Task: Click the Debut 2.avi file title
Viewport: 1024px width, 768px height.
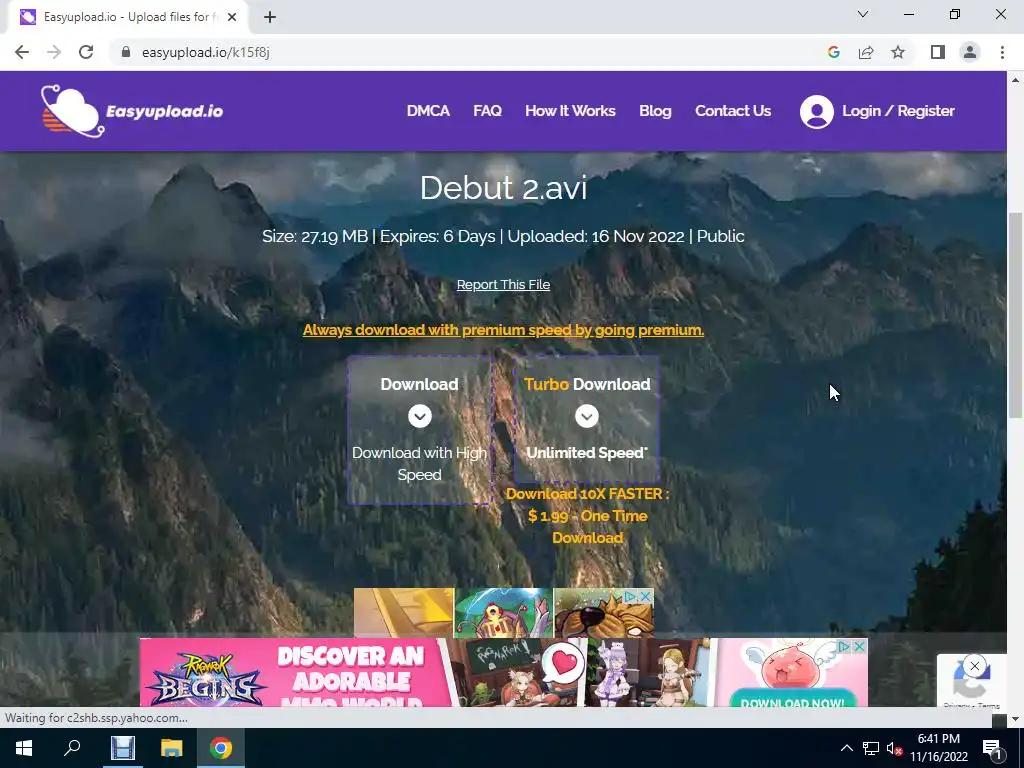Action: coord(503,188)
